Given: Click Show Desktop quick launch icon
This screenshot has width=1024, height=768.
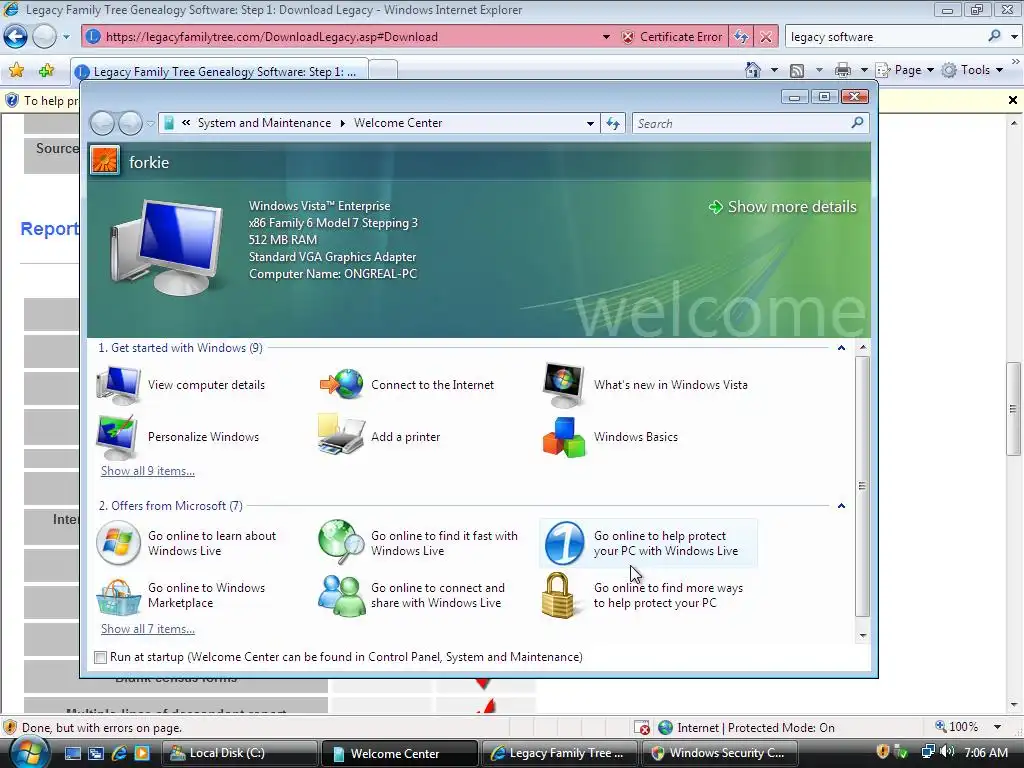Looking at the screenshot, I should (72, 753).
